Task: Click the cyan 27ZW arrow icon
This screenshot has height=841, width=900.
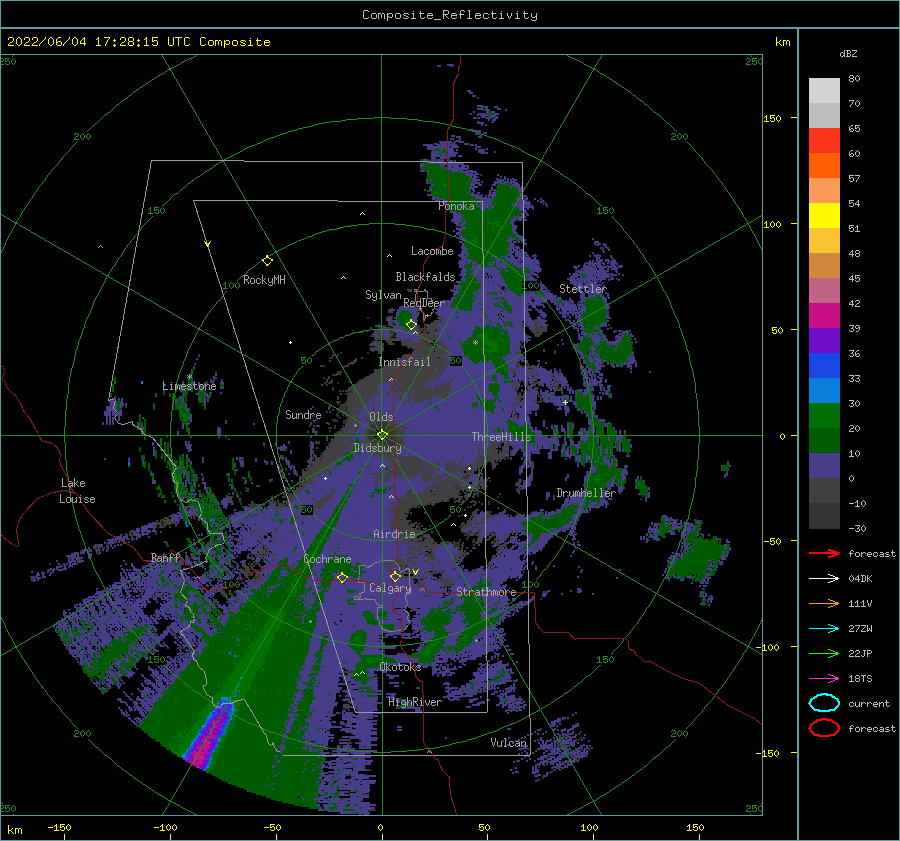Action: pos(824,629)
